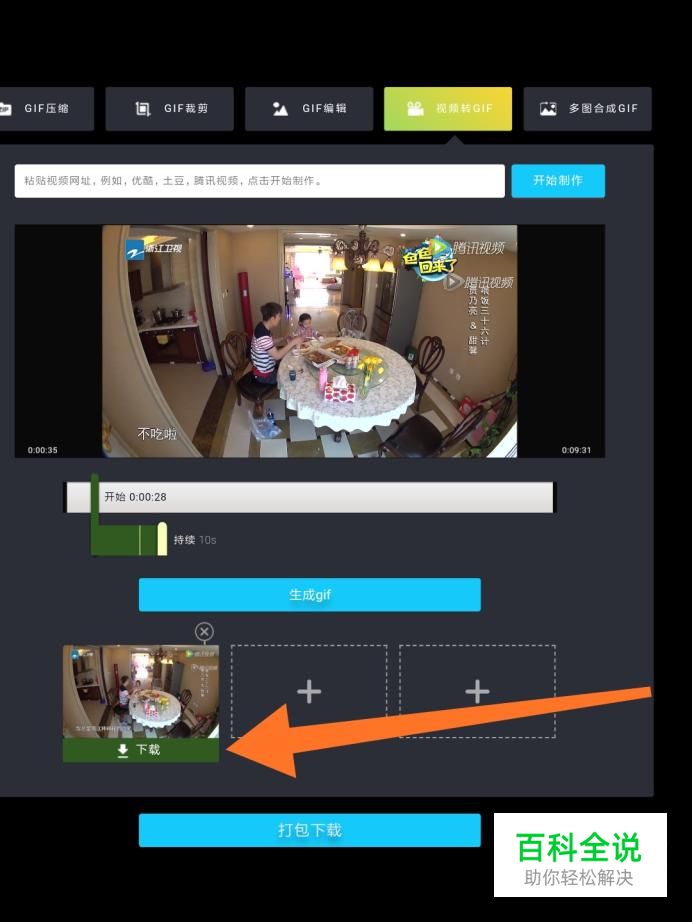Click the 生成gif button
692x922 pixels.
tap(310, 595)
